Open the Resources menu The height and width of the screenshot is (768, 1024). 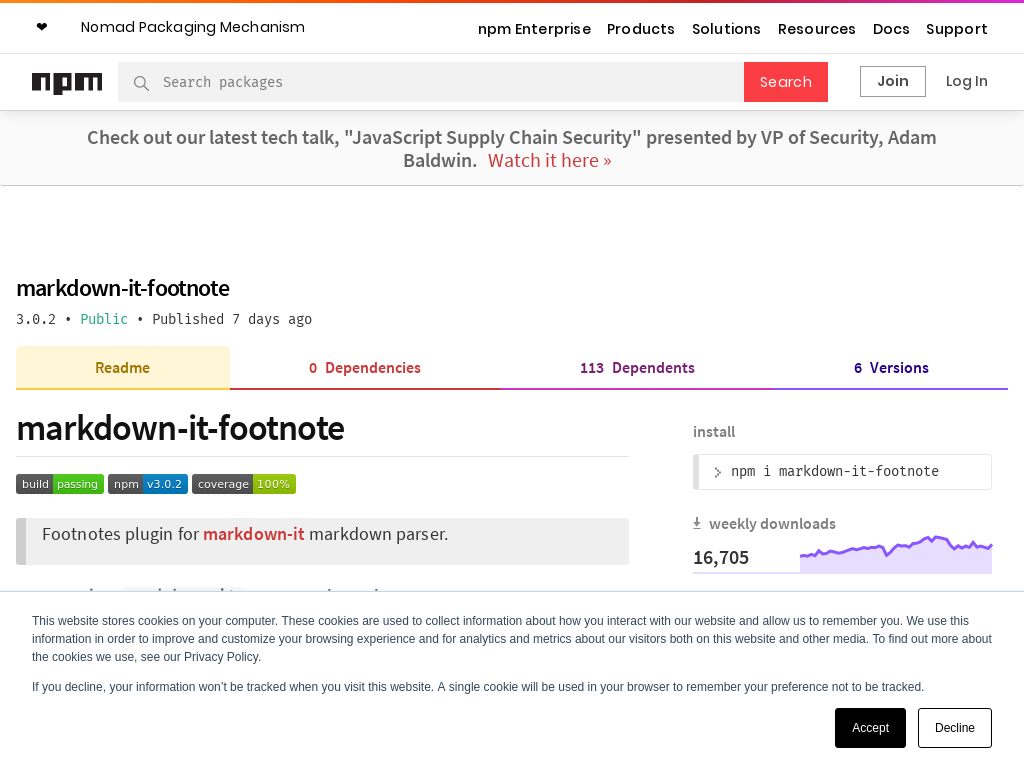(x=817, y=29)
